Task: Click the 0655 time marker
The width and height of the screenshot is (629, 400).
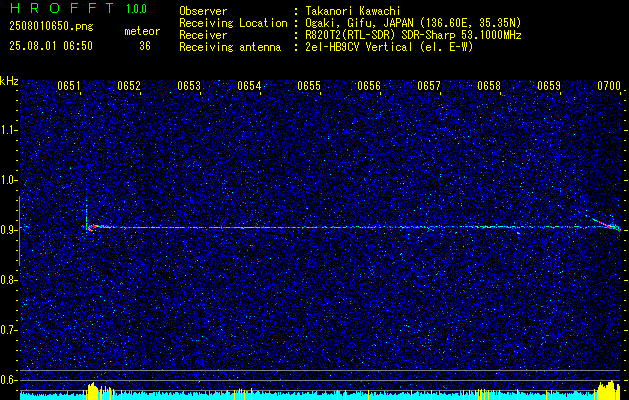Action: pyautogui.click(x=309, y=85)
